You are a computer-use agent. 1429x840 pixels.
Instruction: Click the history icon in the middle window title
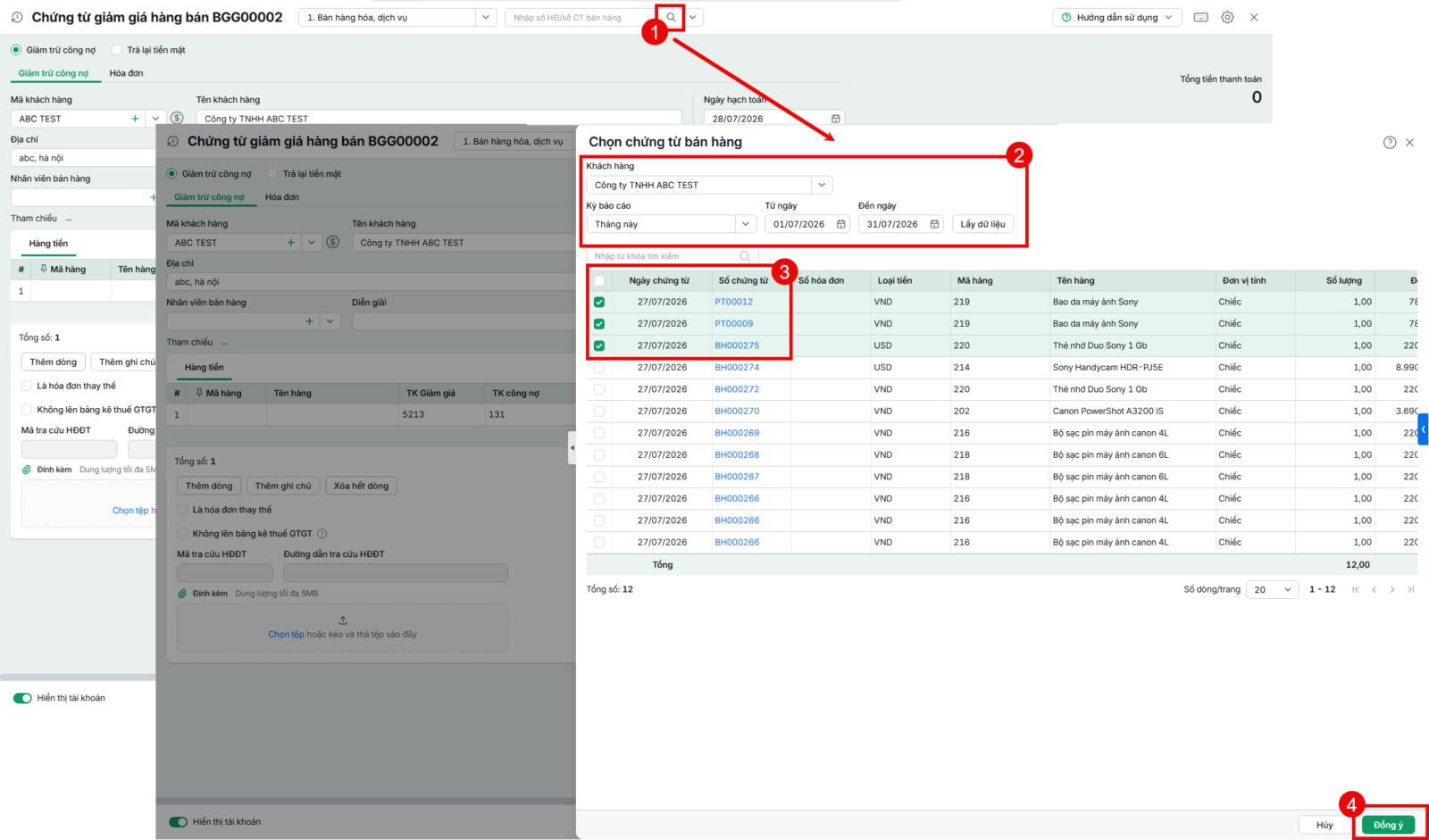[172, 141]
